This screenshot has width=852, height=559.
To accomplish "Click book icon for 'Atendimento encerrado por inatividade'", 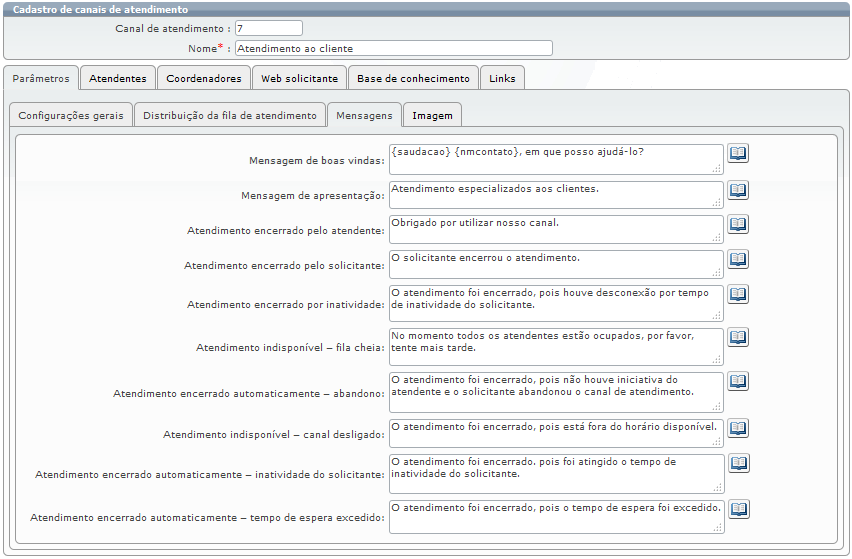I will (x=738, y=294).
